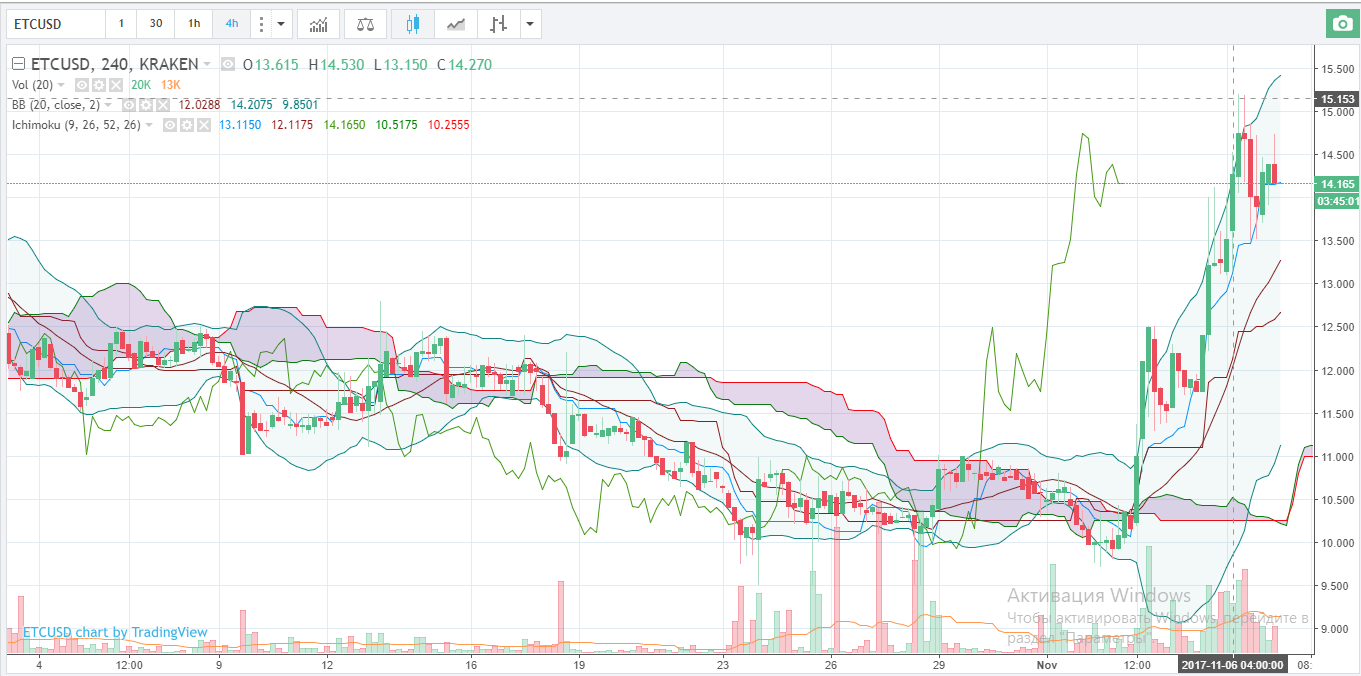Toggle visibility of Bollinger Bands indicator

tap(128, 105)
